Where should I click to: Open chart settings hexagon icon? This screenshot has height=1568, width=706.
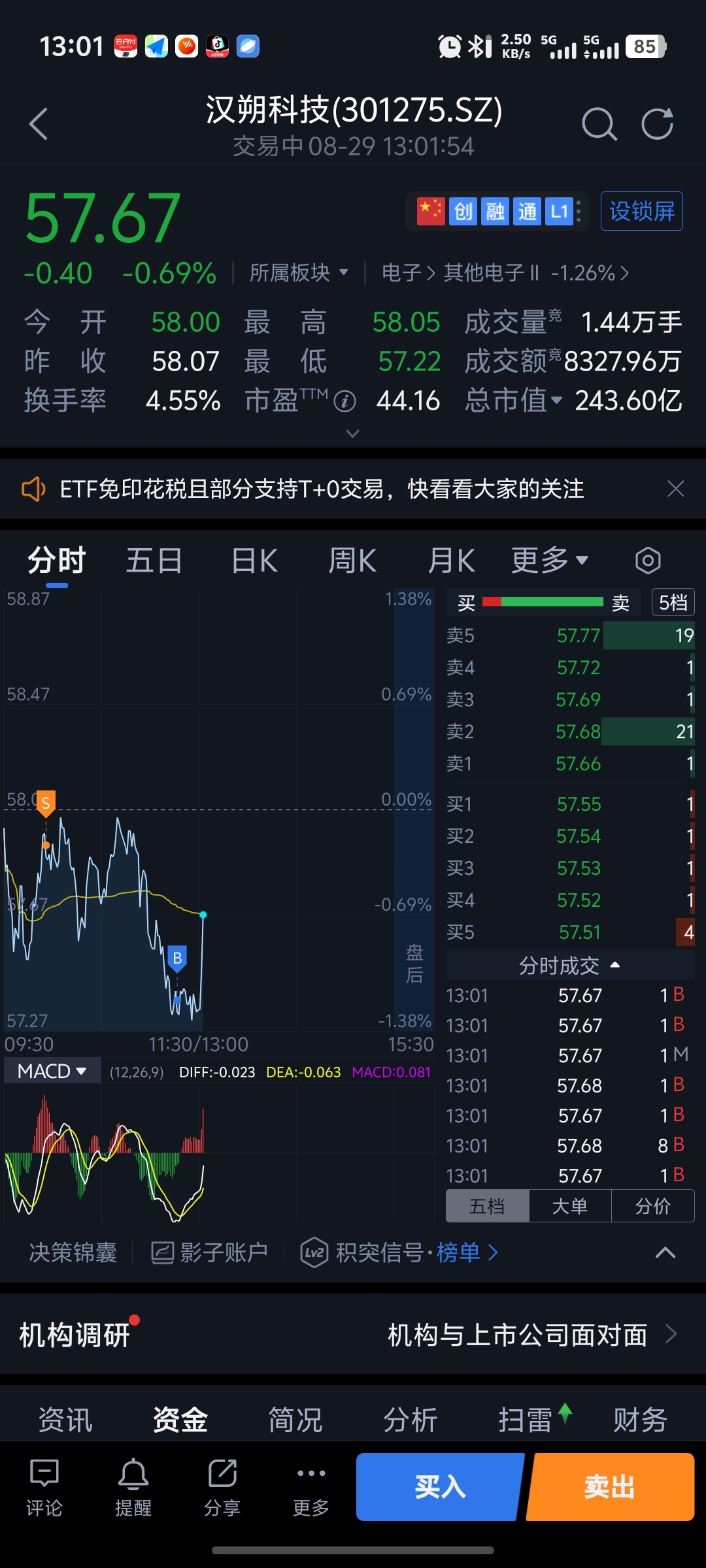tap(648, 561)
